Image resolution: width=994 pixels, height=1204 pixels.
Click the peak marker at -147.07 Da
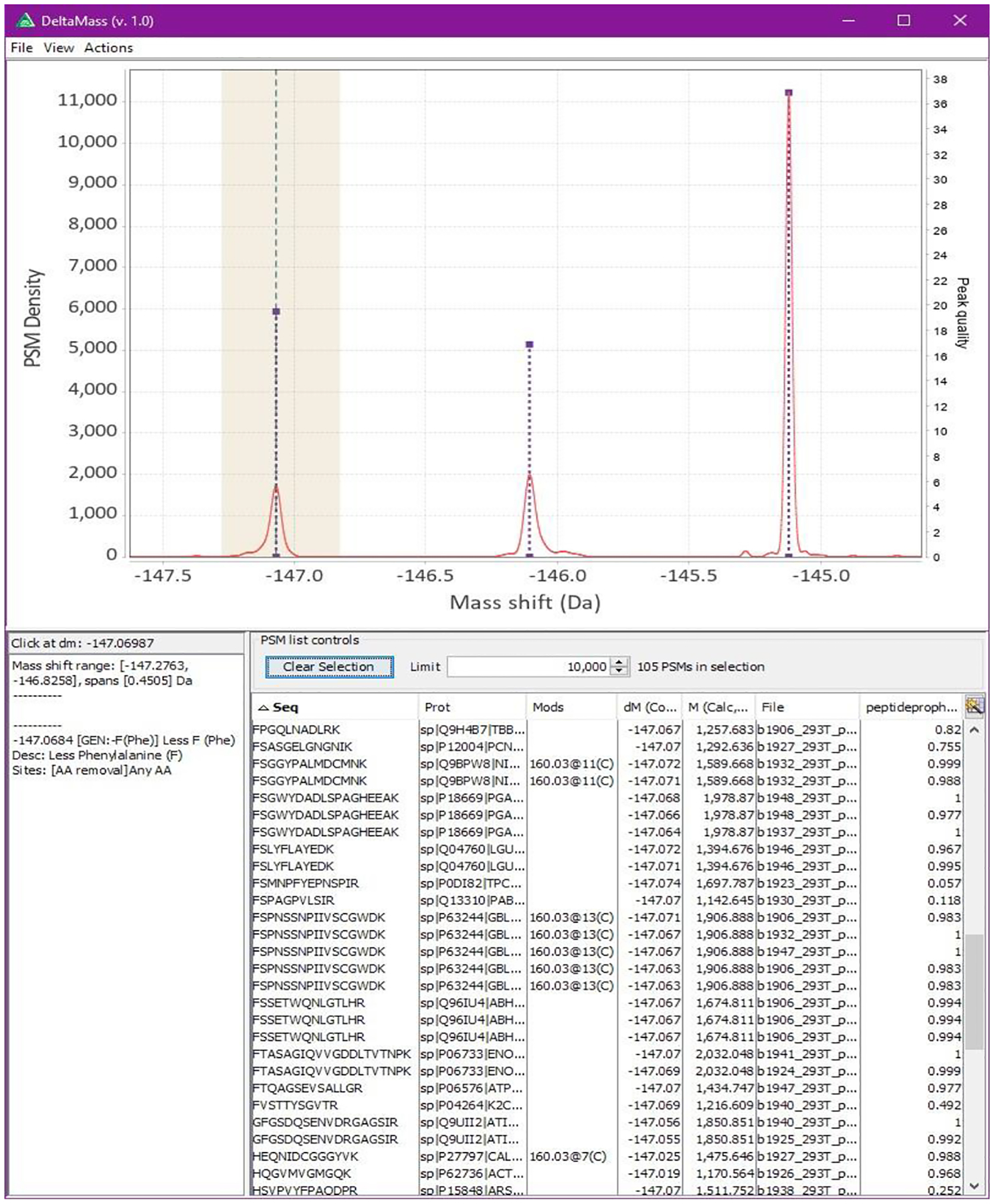click(x=276, y=312)
